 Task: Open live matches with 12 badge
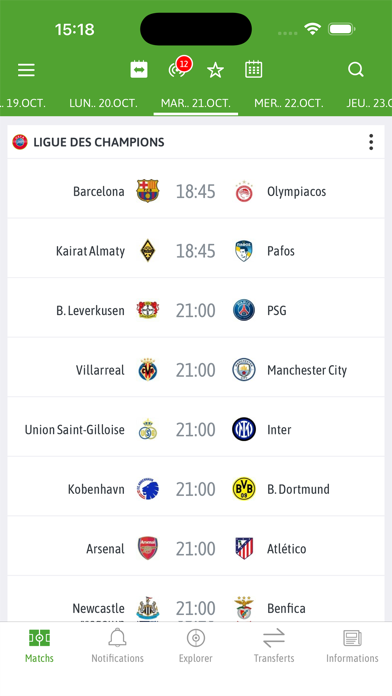pyautogui.click(x=179, y=68)
